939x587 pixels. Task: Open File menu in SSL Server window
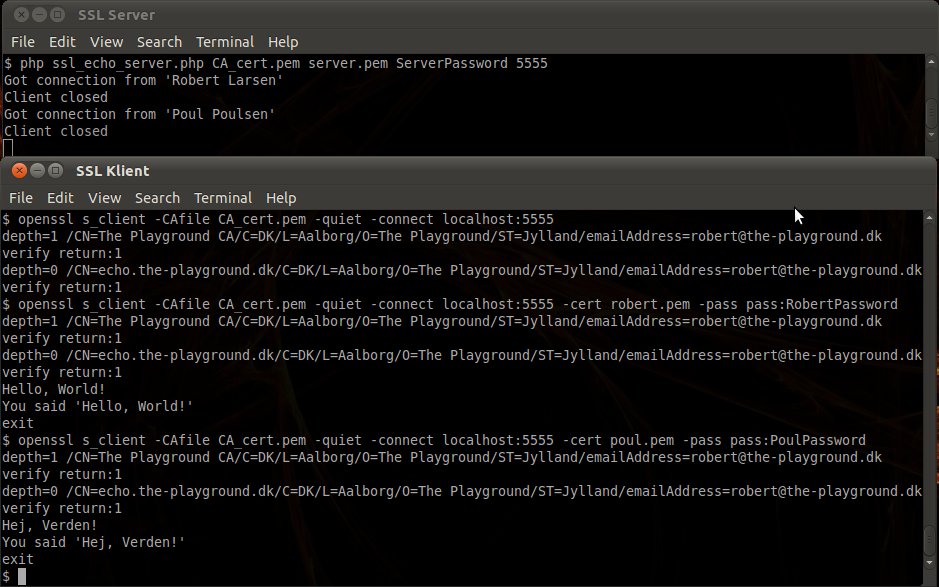[x=23, y=42]
